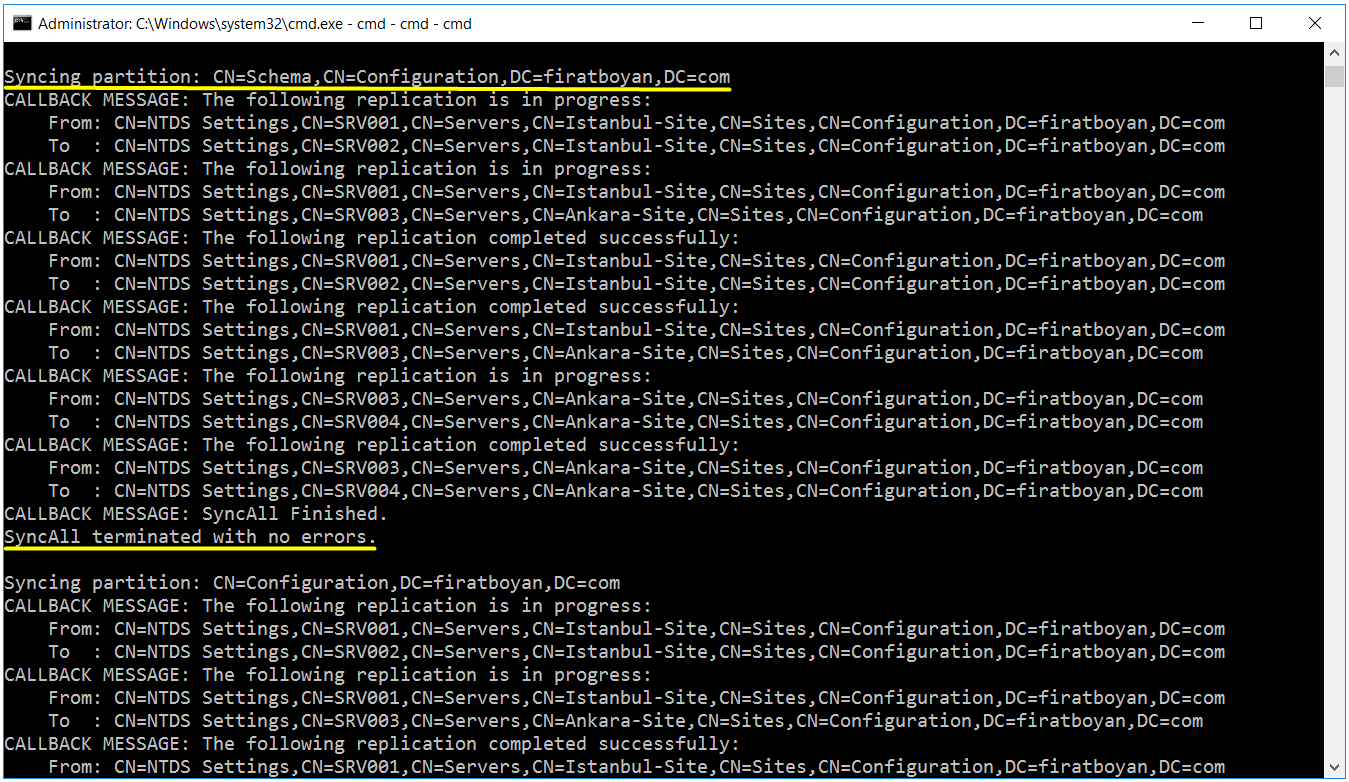1349x782 pixels.
Task: Maximize the Administrator cmd window
Action: pos(1256,23)
